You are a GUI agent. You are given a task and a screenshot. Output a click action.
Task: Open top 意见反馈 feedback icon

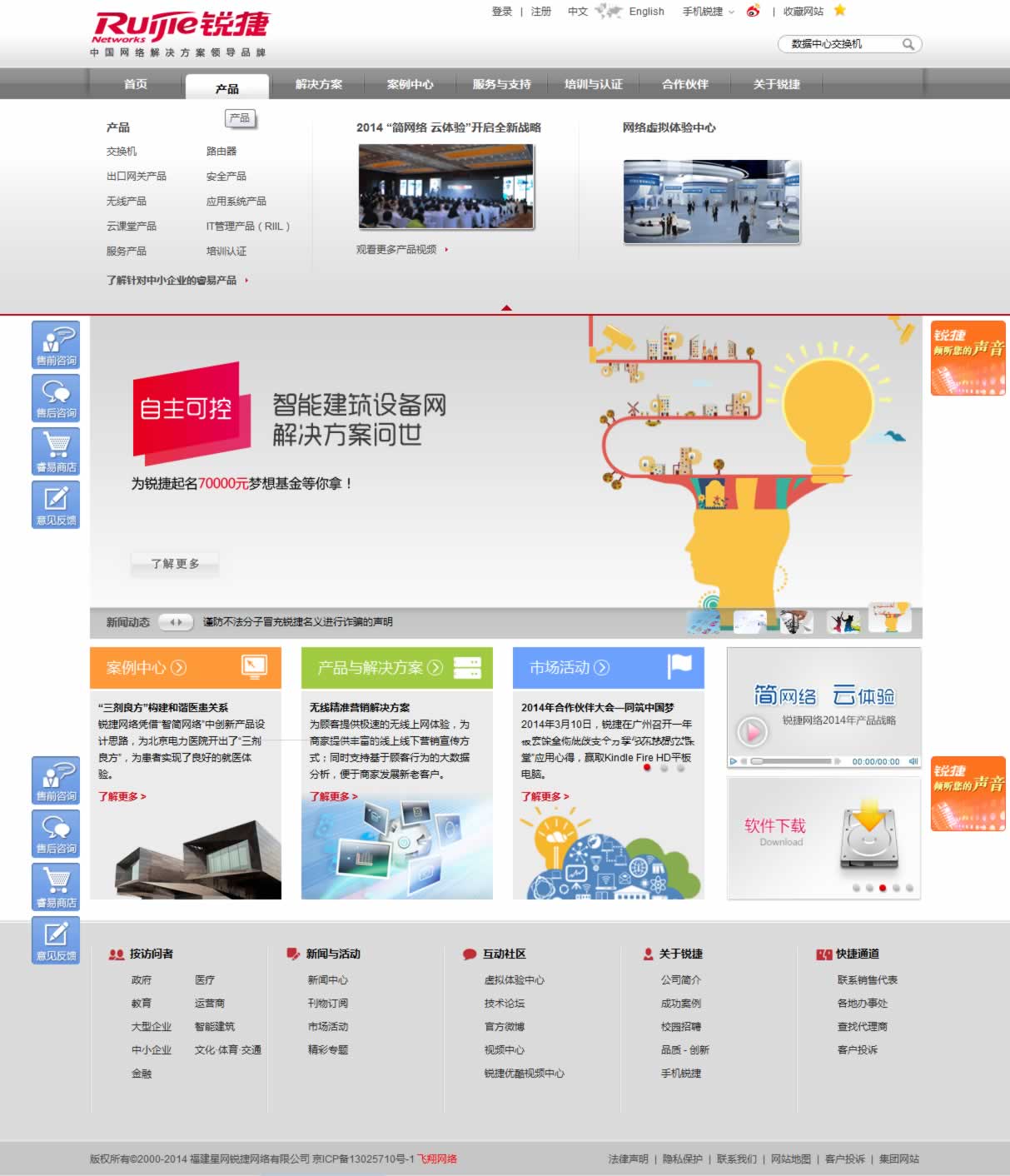click(56, 504)
